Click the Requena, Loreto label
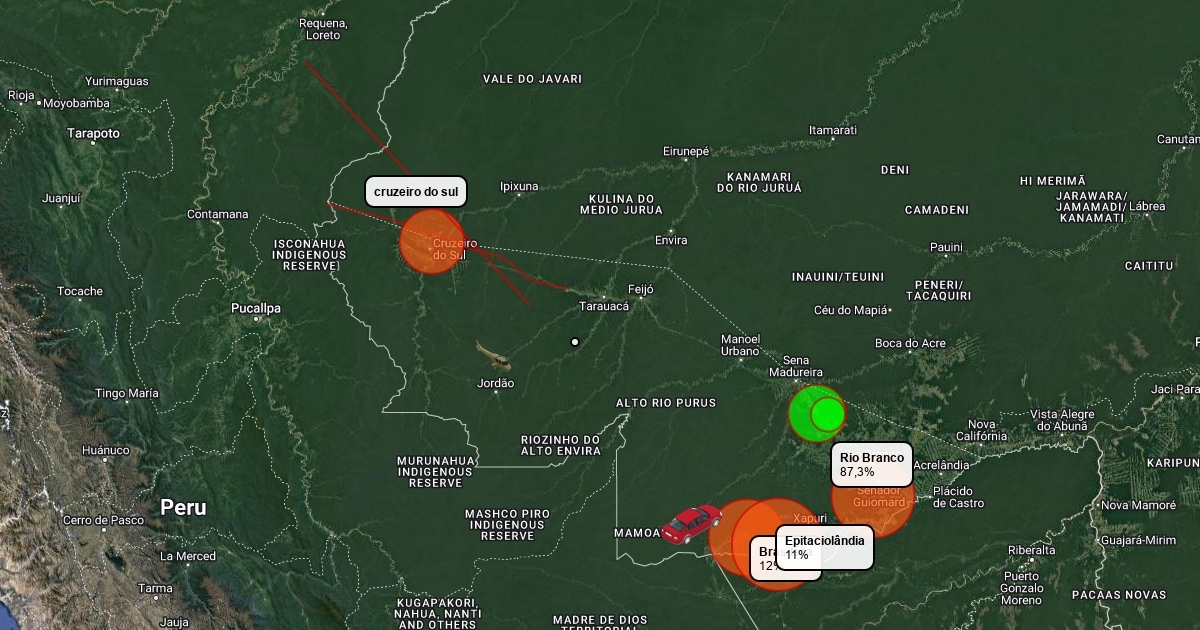The height and width of the screenshot is (630, 1200). tap(323, 29)
